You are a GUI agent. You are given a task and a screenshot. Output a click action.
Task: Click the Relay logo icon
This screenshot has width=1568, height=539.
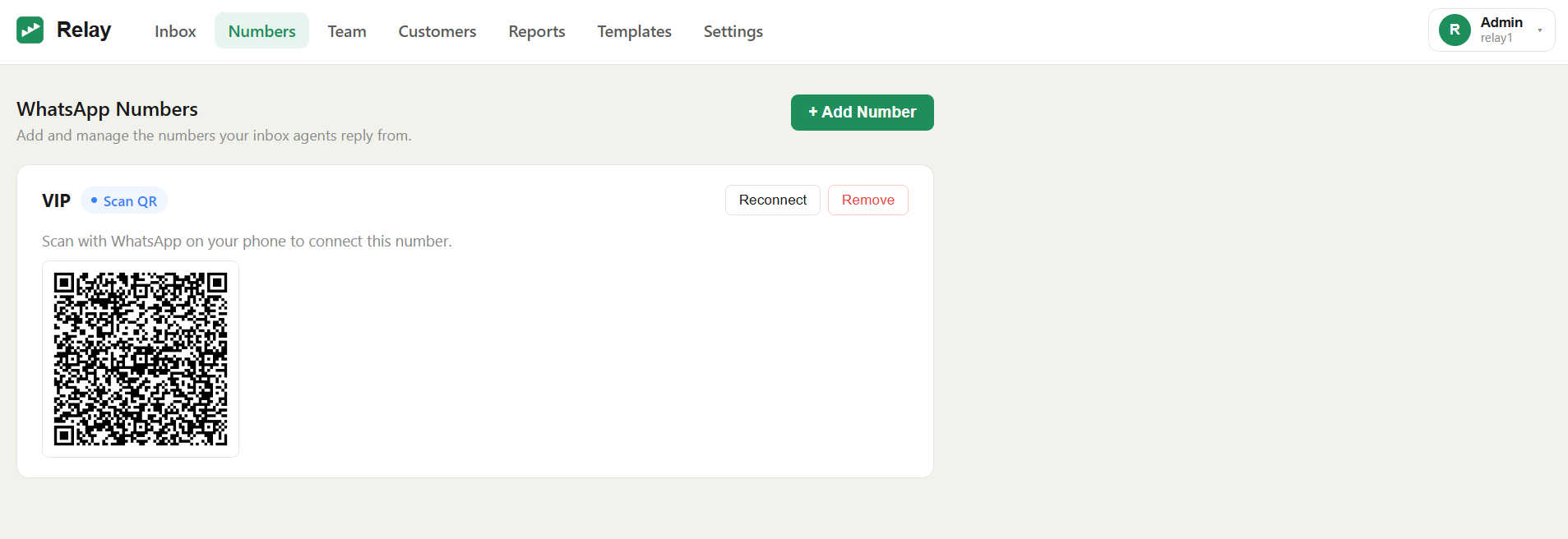30,30
